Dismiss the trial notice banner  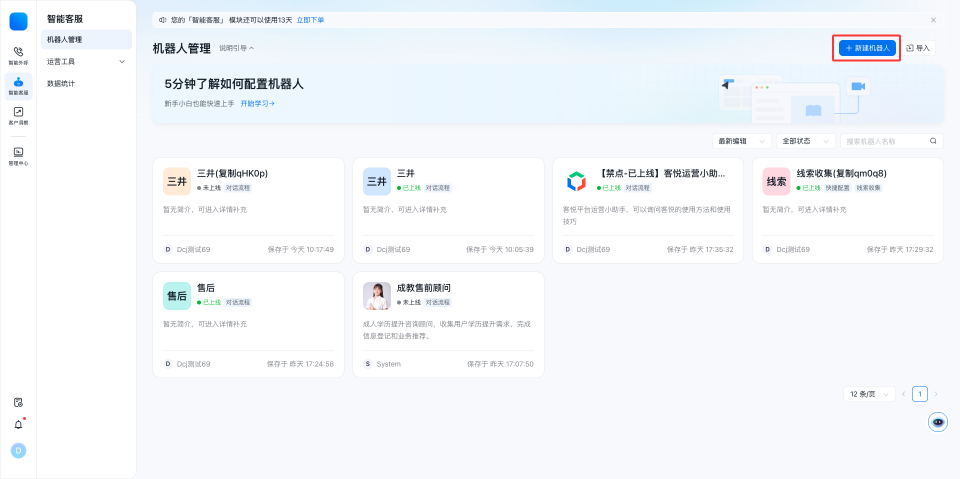pyautogui.click(x=933, y=20)
